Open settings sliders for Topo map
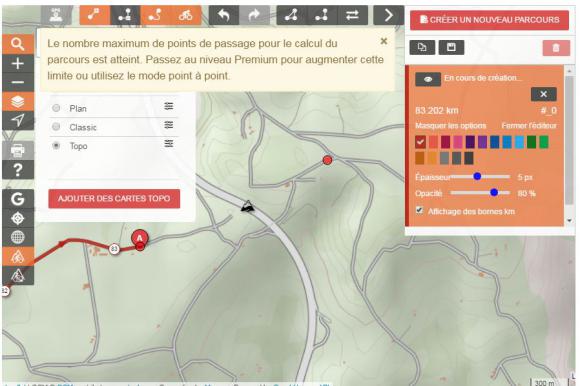 (x=169, y=143)
